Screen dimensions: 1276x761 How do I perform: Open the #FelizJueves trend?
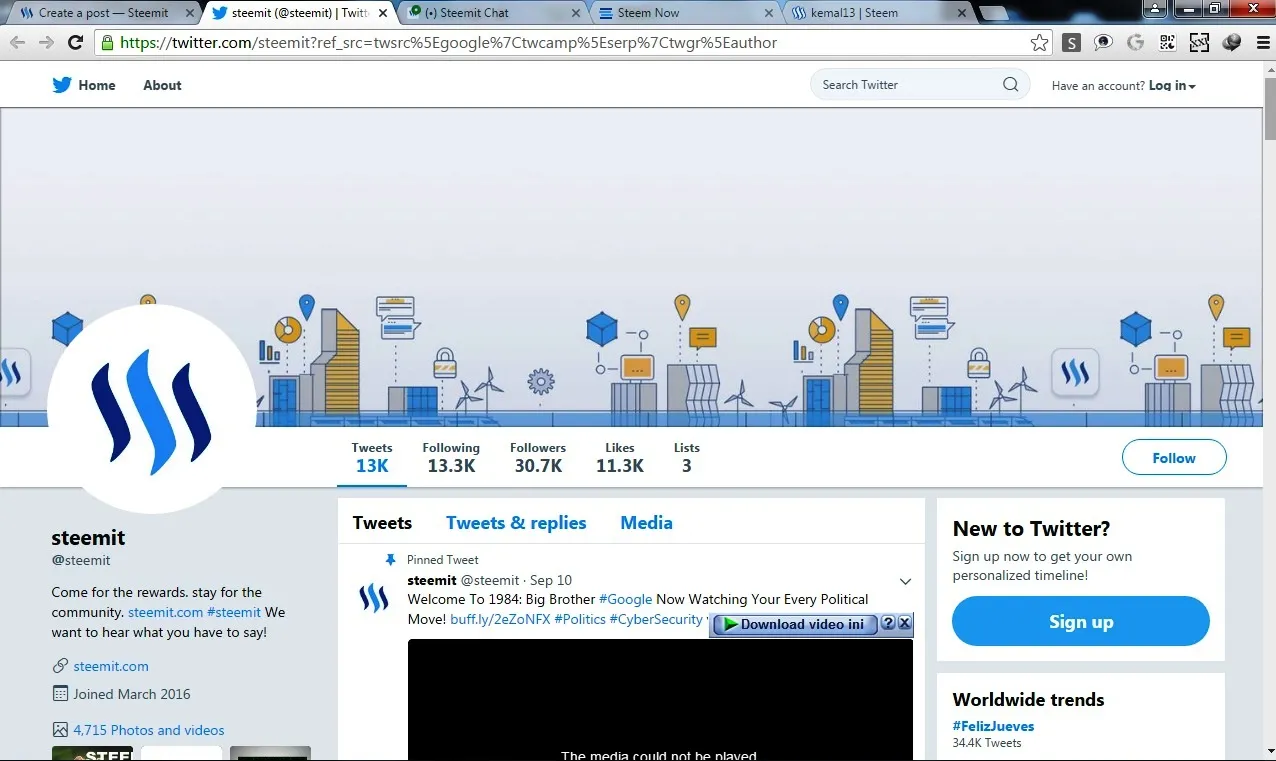pos(993,726)
